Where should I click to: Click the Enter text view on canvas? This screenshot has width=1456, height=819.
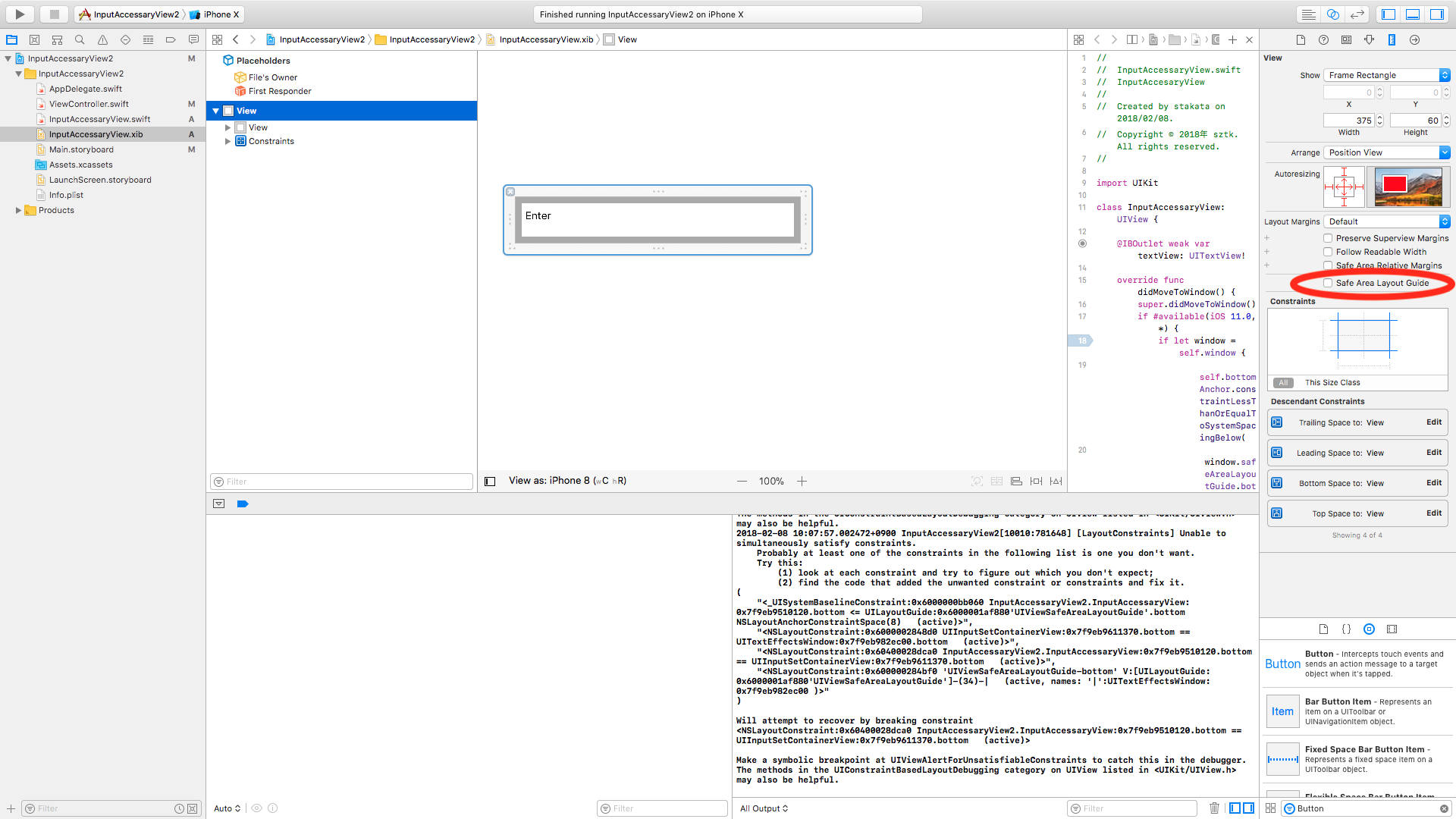point(657,219)
